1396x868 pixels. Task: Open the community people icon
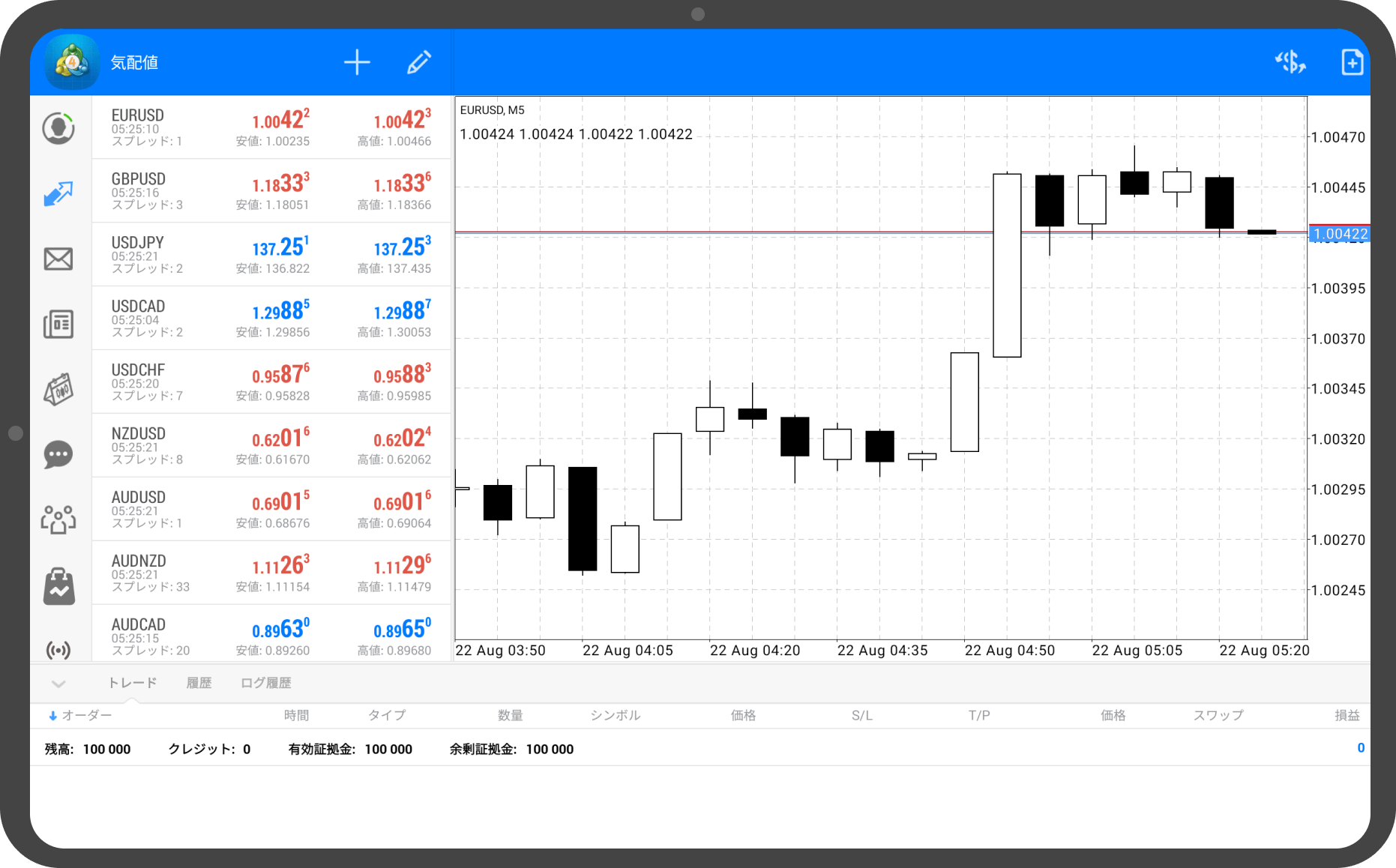[x=58, y=519]
